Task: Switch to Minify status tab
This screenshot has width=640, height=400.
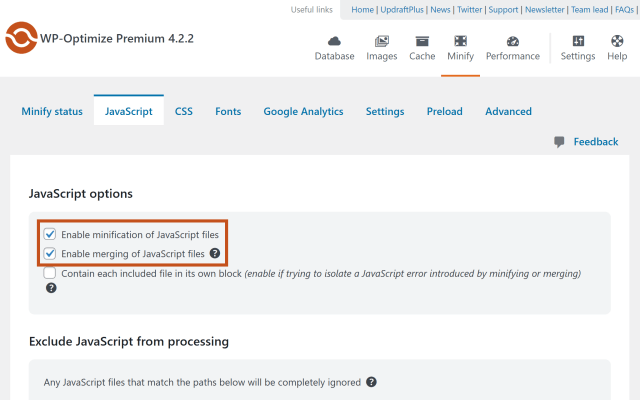Action: click(52, 111)
